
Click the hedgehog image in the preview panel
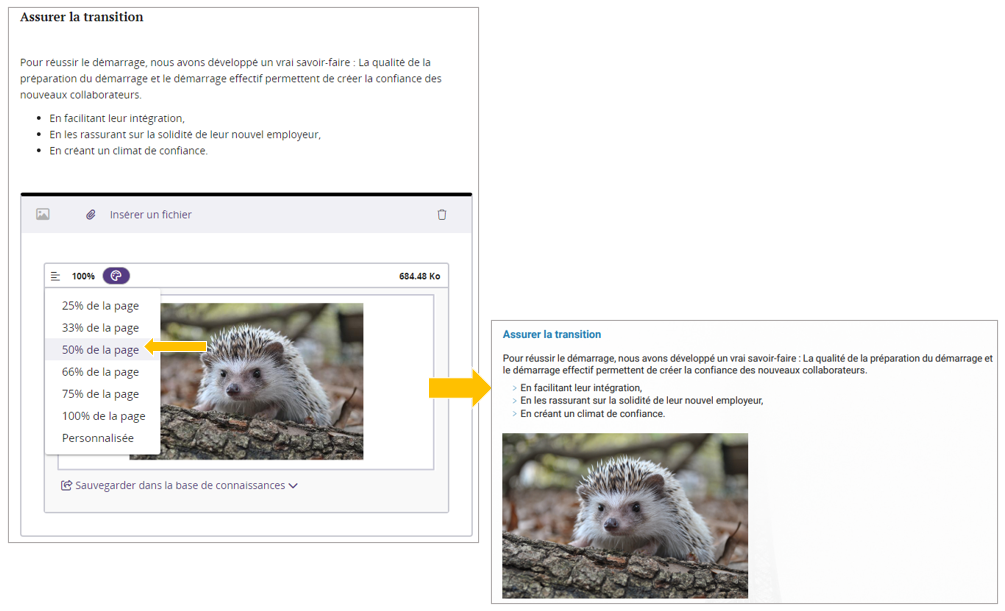[624, 515]
